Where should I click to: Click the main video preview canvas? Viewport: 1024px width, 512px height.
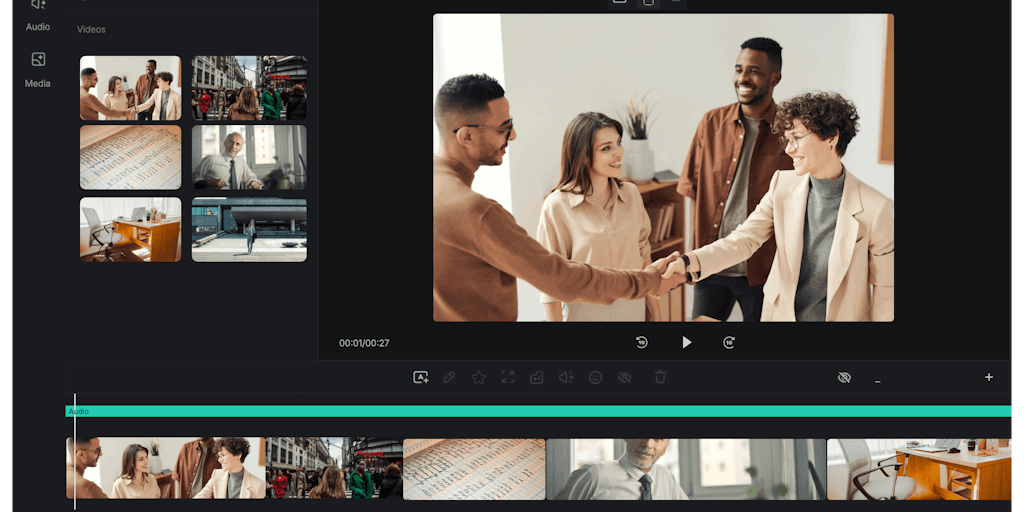[663, 167]
